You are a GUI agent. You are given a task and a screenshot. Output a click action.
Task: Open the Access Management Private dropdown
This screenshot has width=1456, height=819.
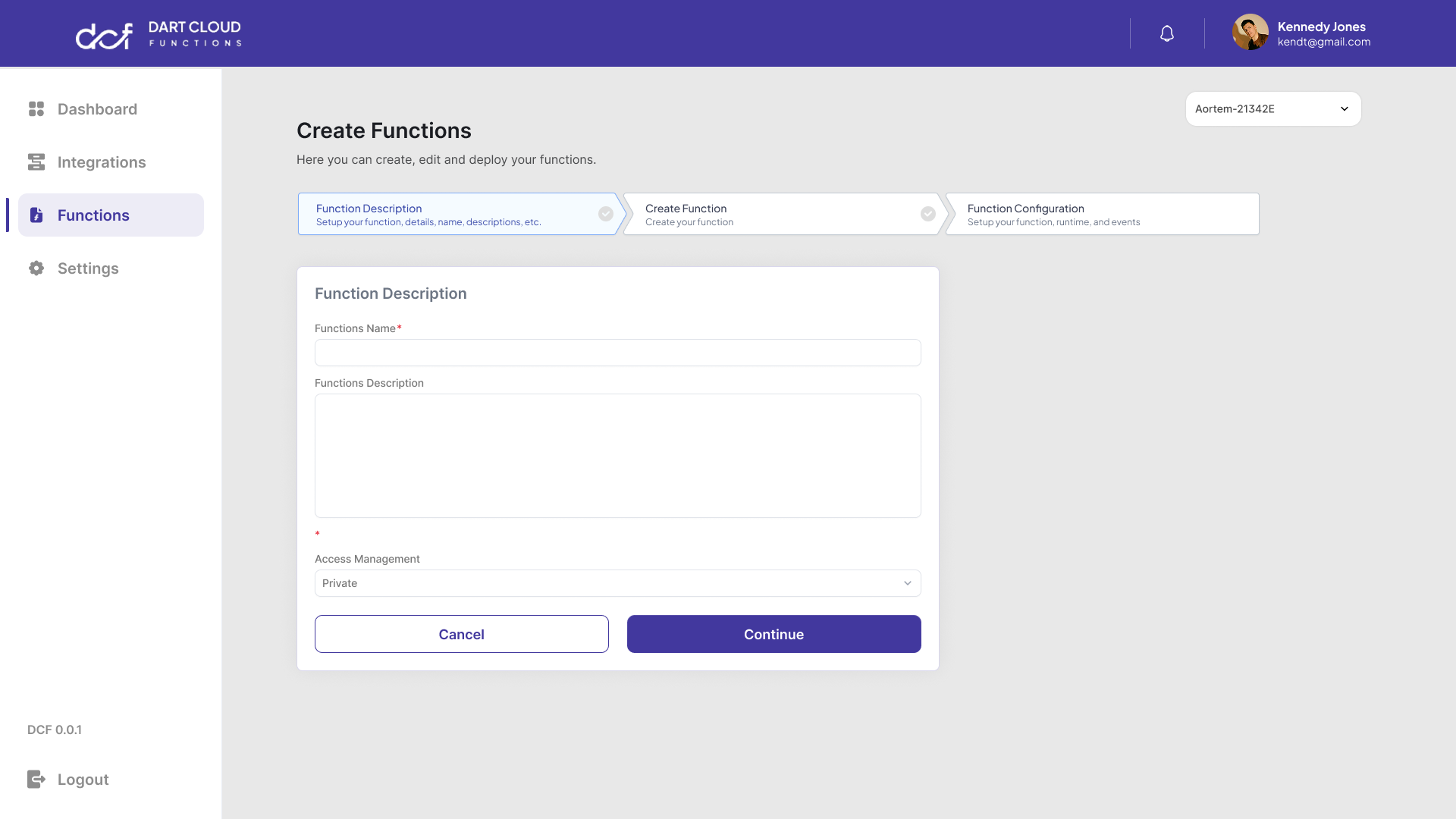[x=617, y=582]
